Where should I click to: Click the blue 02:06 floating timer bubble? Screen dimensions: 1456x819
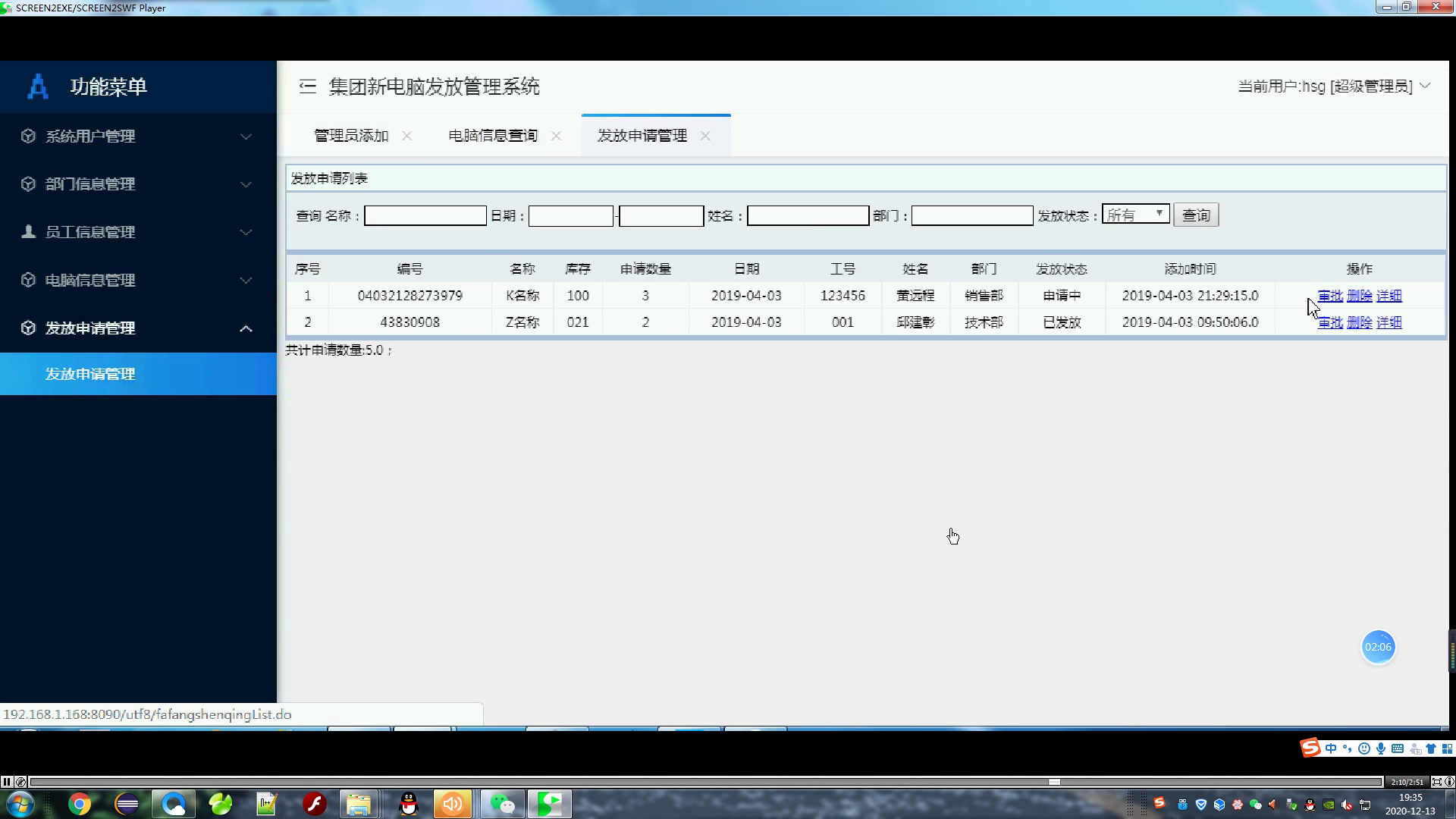click(1378, 647)
